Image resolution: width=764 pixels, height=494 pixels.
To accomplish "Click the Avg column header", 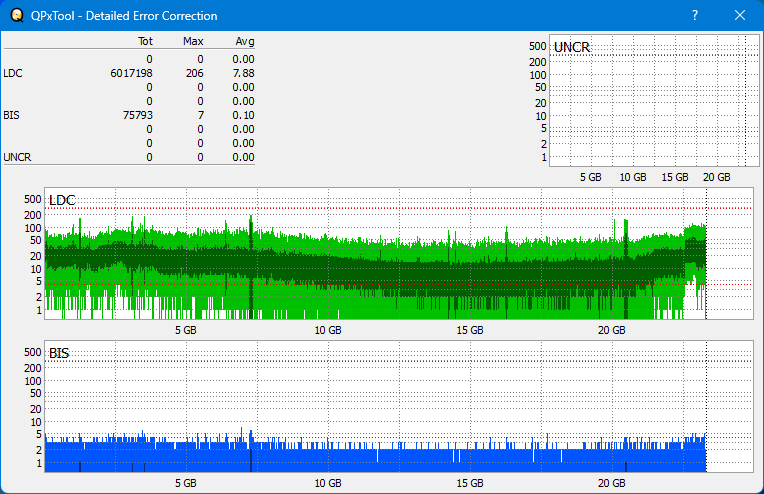I will click(x=245, y=41).
